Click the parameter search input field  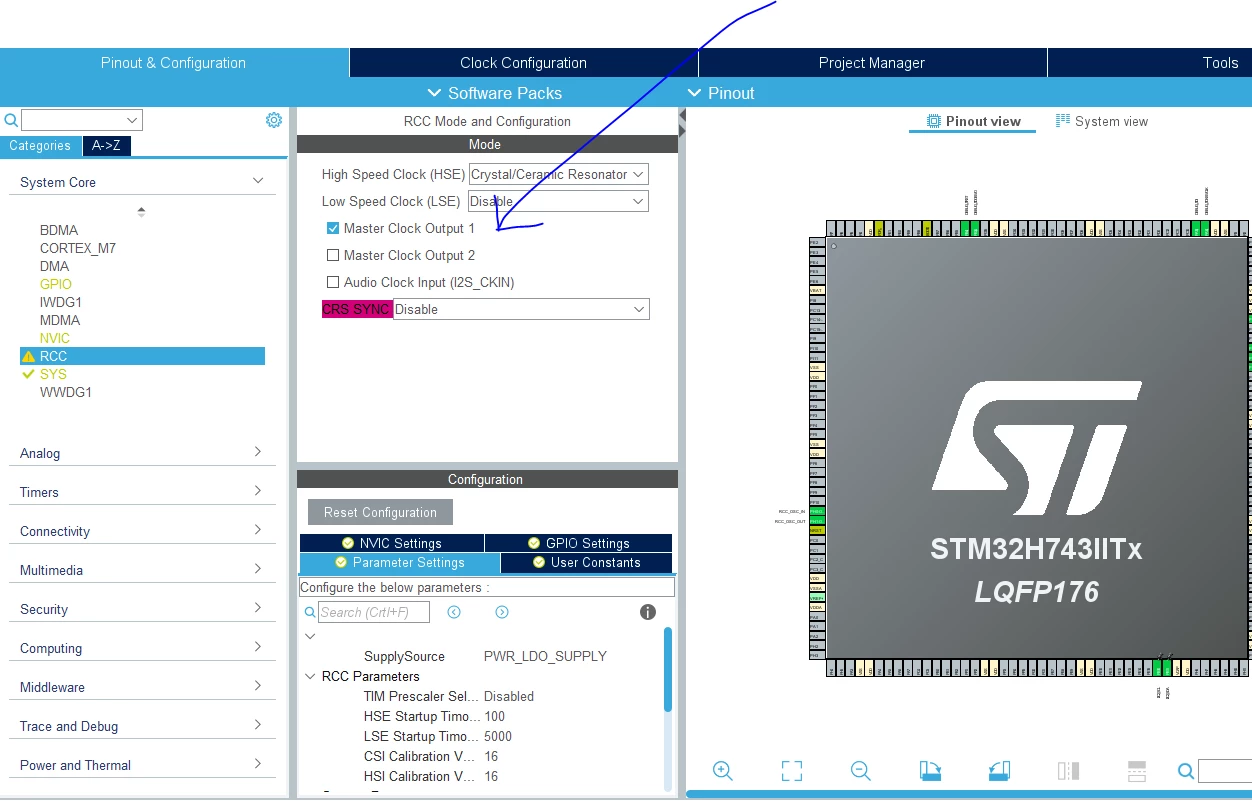click(x=374, y=612)
